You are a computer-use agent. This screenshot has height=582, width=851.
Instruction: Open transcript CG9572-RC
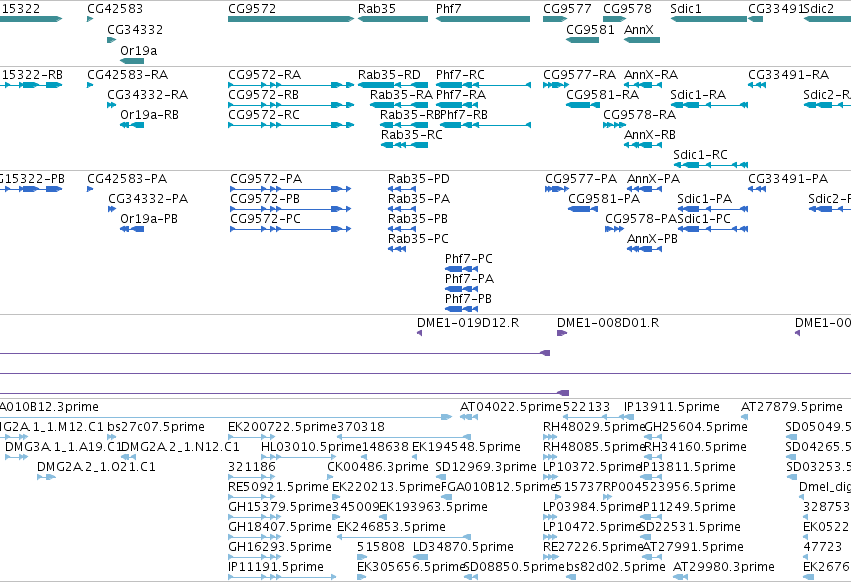pyautogui.click(x=264, y=115)
